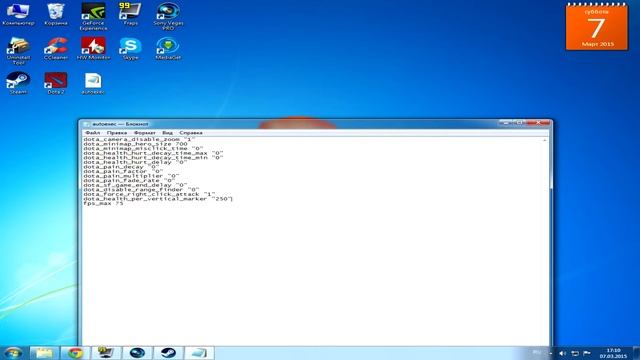Open Google Chrome from the taskbar

[75, 353]
